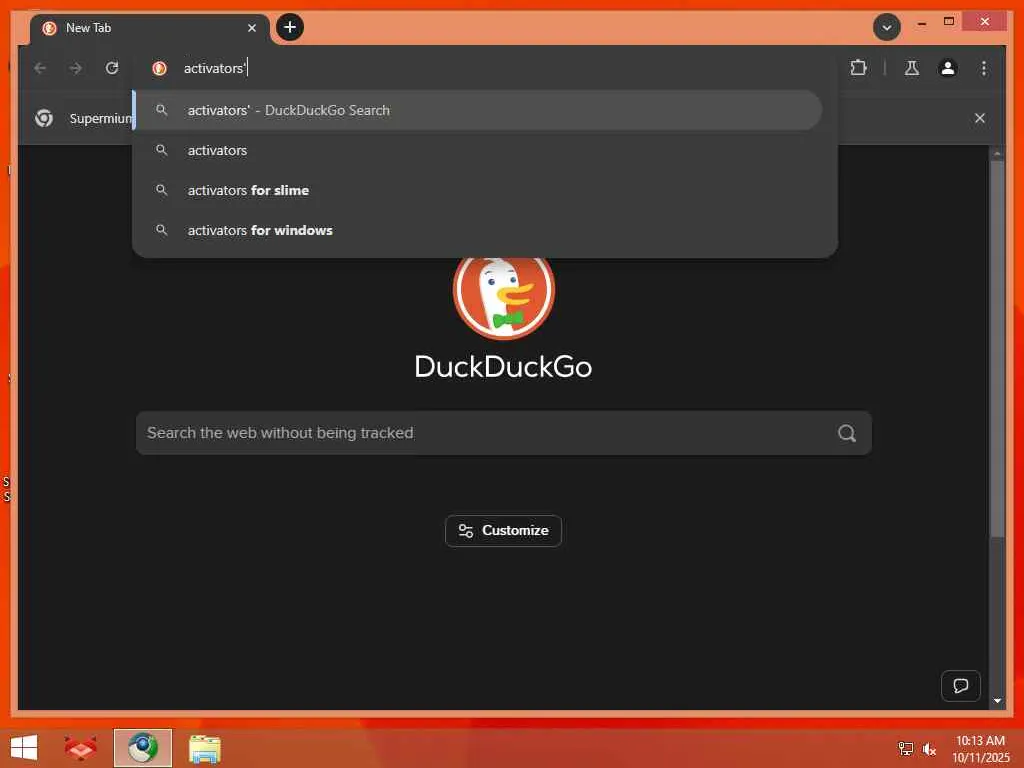1024x768 pixels.
Task: Open a new tab with plus button
Action: [290, 27]
